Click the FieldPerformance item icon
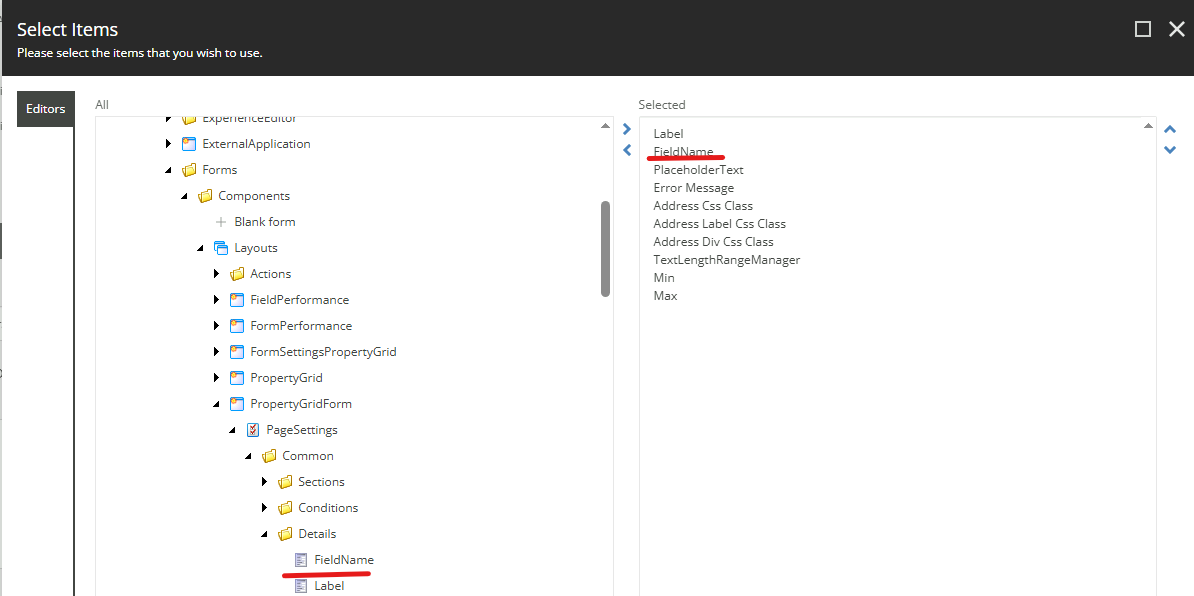 click(x=237, y=299)
